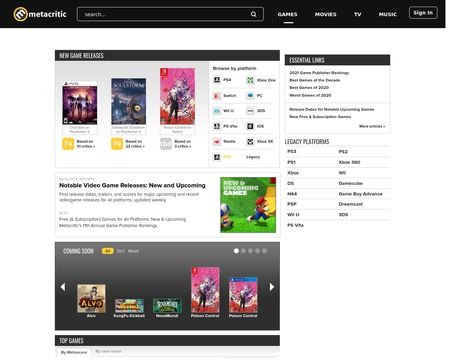Click the yellow 70 Metascore badge
Viewport: 450px width, 360px height.
coord(117,144)
